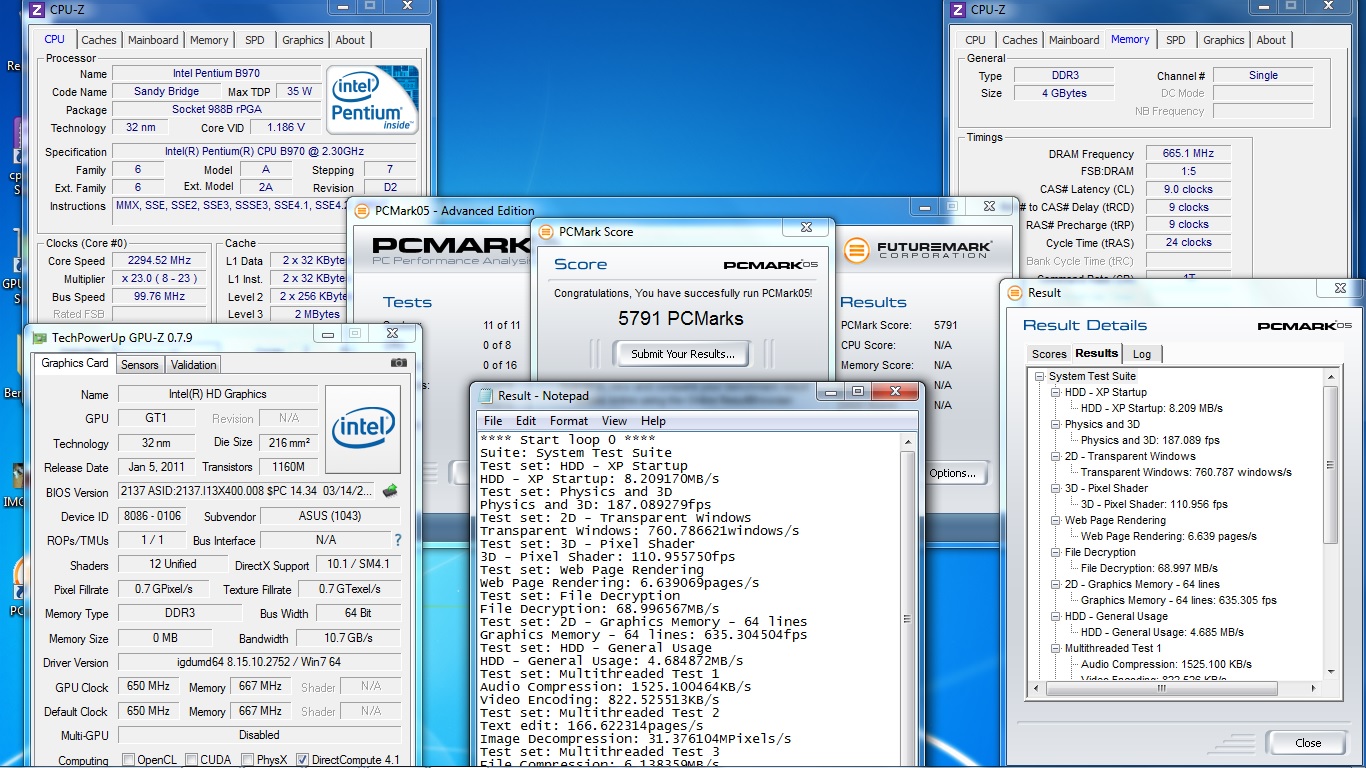Collapse the Physics and 3D node
1366x768 pixels.
pyautogui.click(x=1056, y=424)
